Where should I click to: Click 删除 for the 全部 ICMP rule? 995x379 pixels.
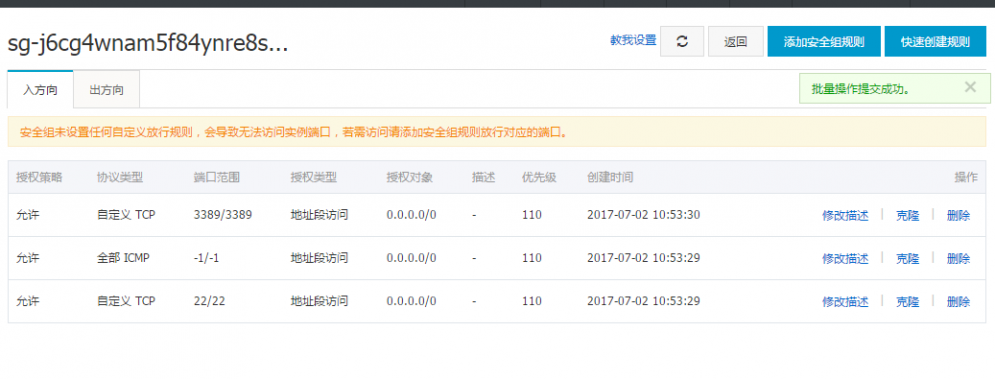(958, 258)
